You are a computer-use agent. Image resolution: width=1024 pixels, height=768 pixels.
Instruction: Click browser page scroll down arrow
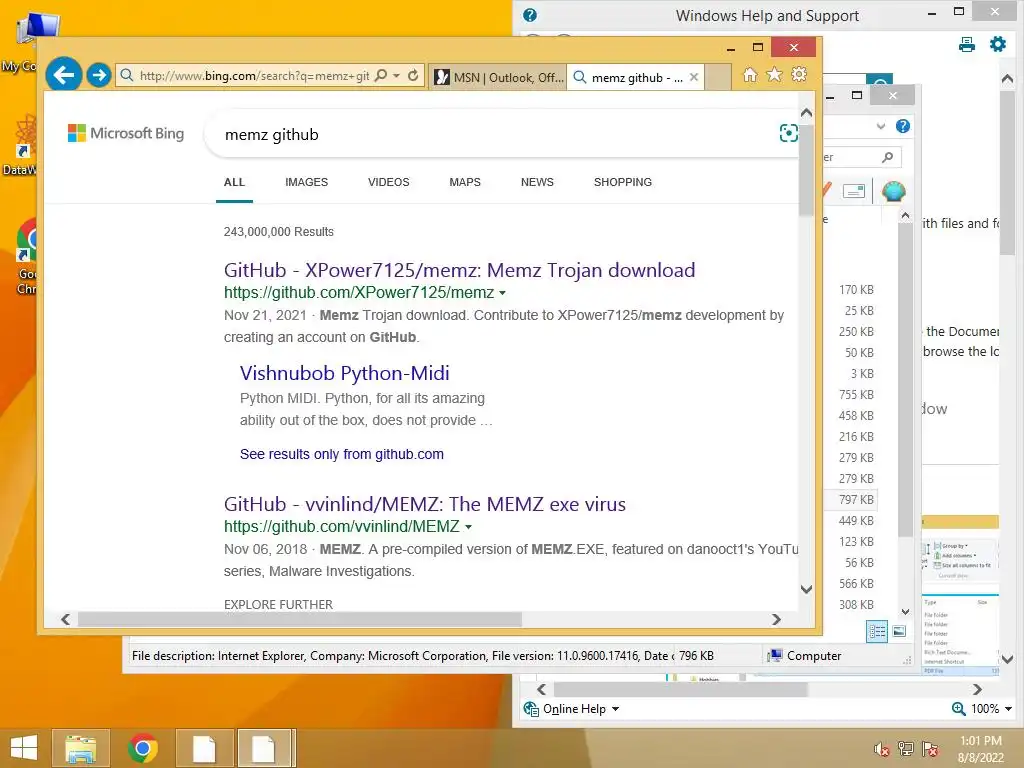[x=807, y=589]
